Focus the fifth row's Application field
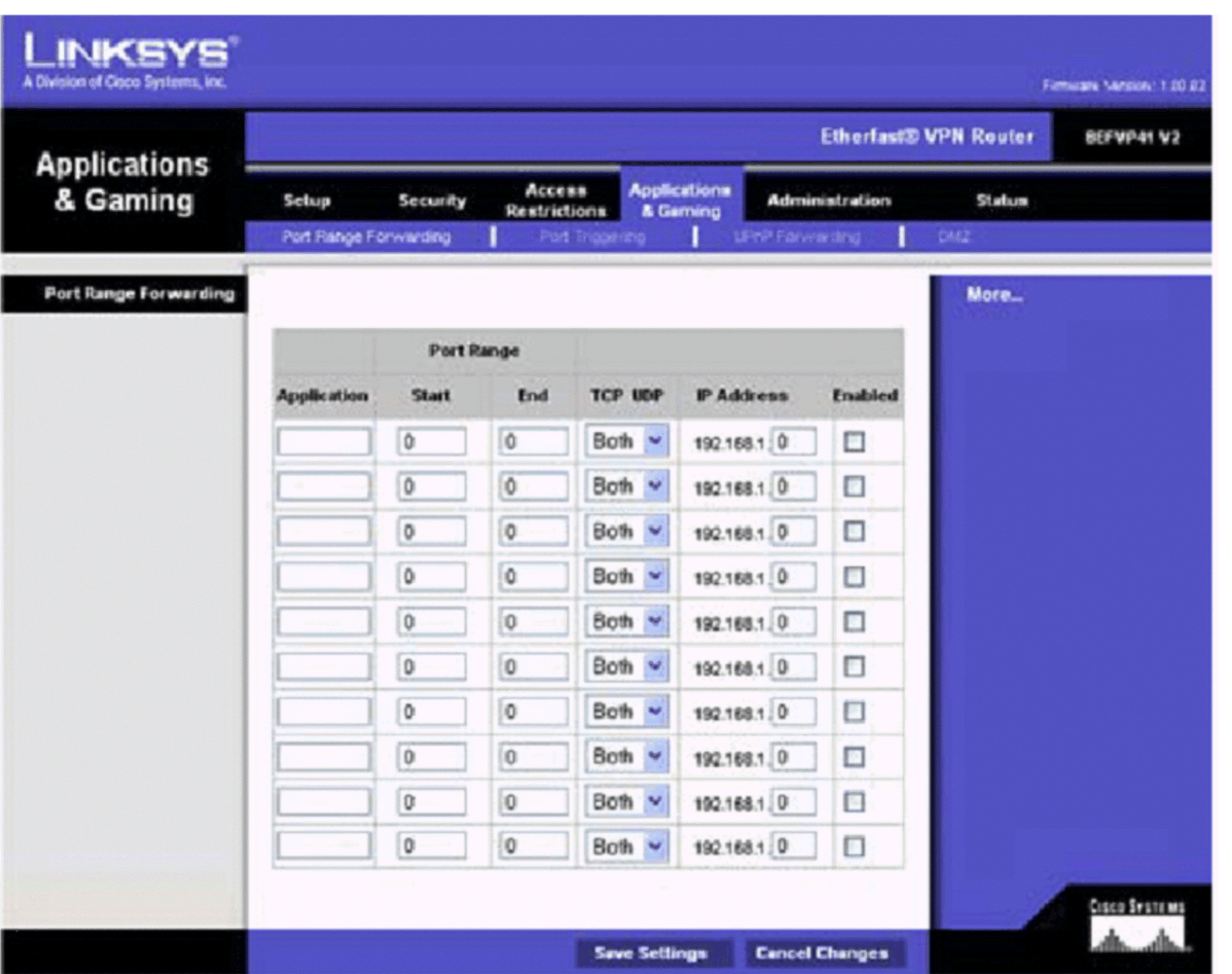Viewport: 1232px width, 974px height. coord(324,622)
